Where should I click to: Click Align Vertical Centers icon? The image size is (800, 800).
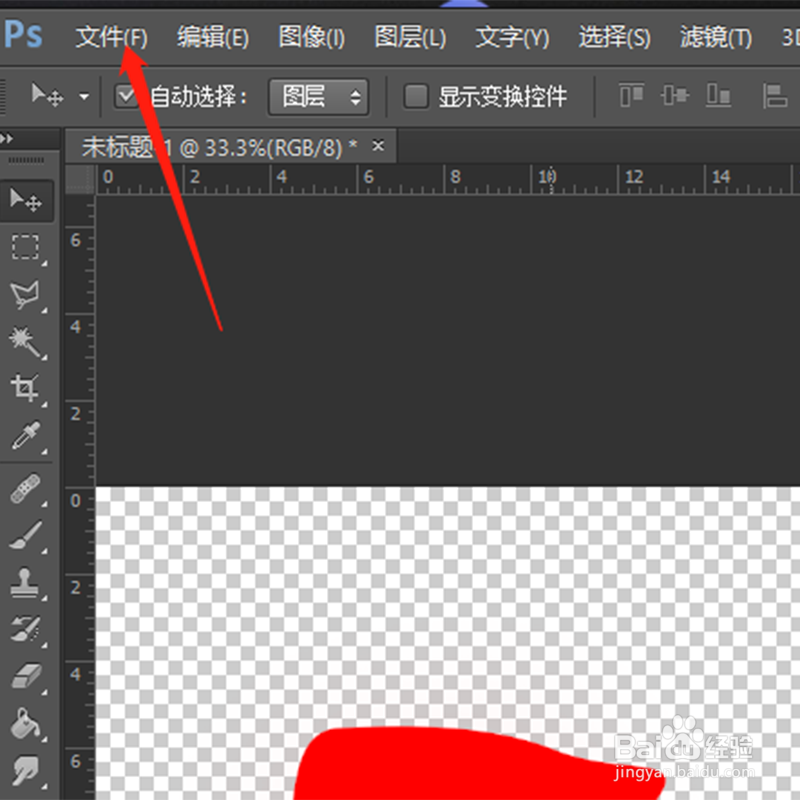674,95
